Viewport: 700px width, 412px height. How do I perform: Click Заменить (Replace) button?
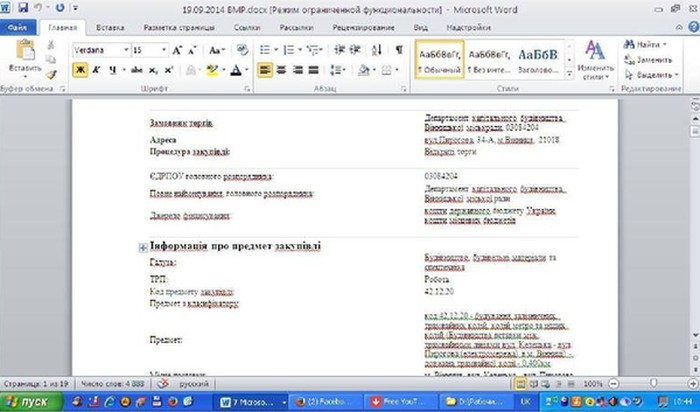648,60
